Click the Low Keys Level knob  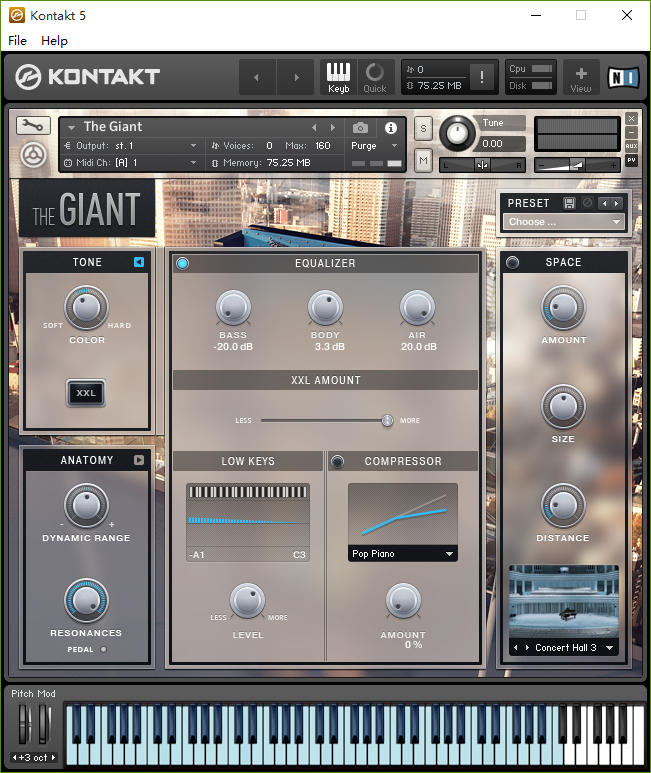click(x=247, y=600)
